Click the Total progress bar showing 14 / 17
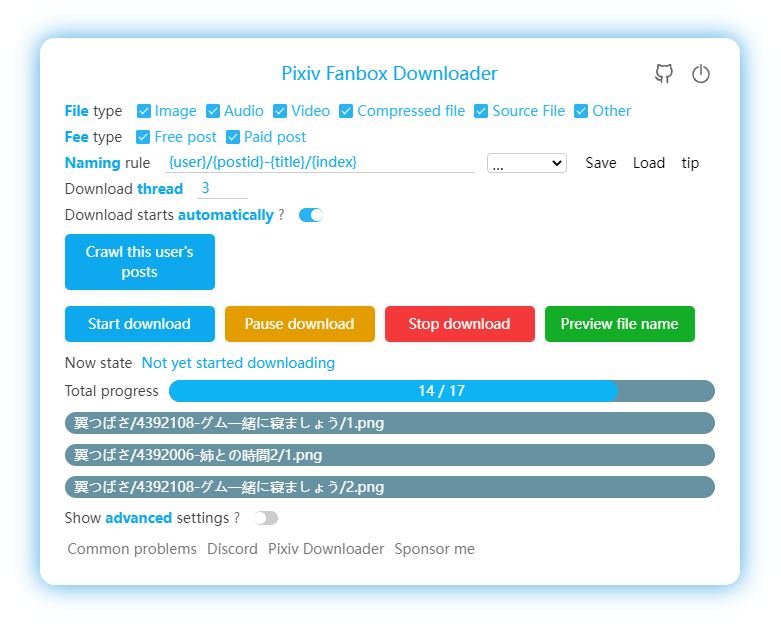This screenshot has width=781, height=625. coord(442,391)
